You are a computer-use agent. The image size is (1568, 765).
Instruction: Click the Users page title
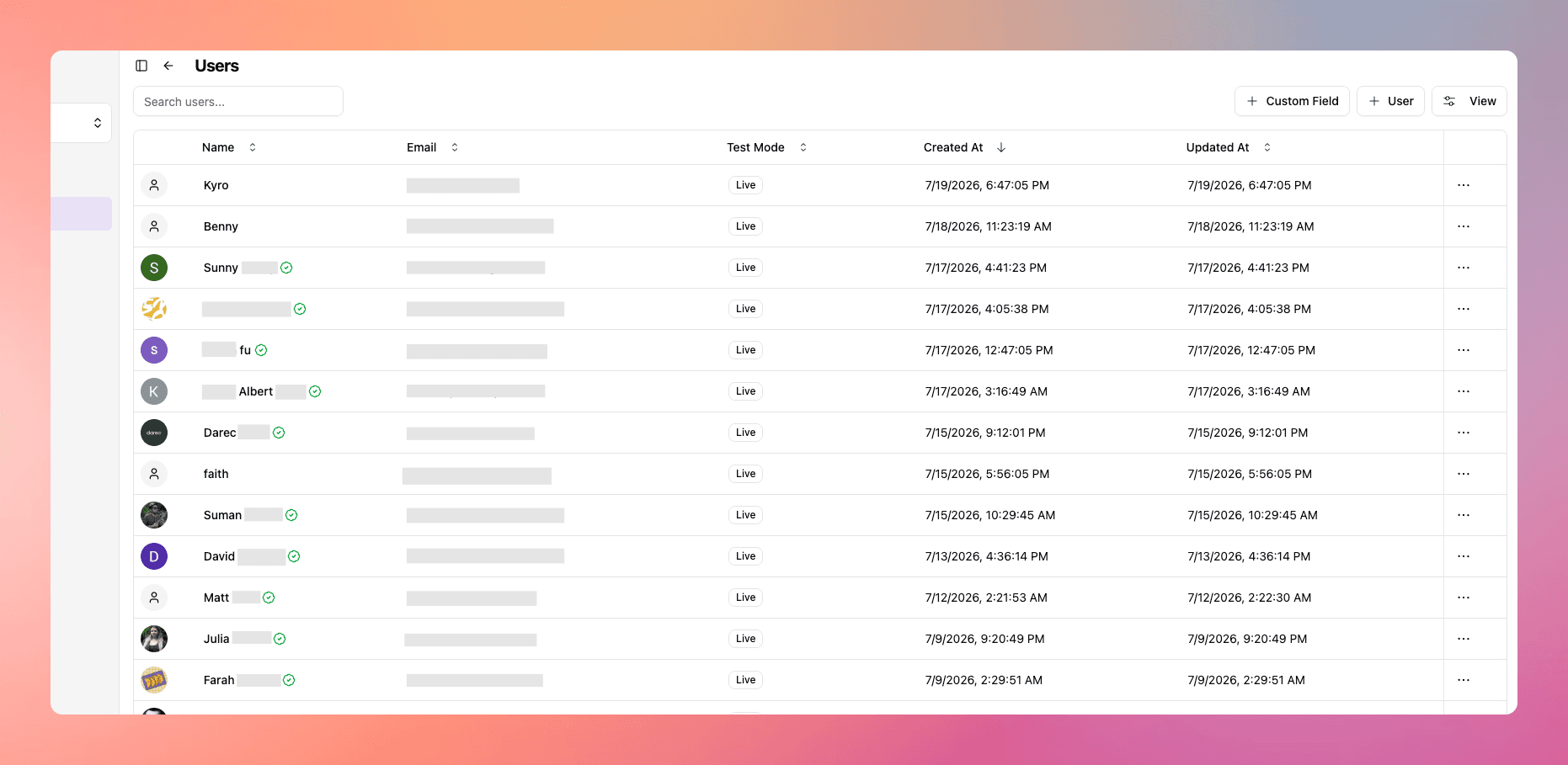tap(216, 66)
